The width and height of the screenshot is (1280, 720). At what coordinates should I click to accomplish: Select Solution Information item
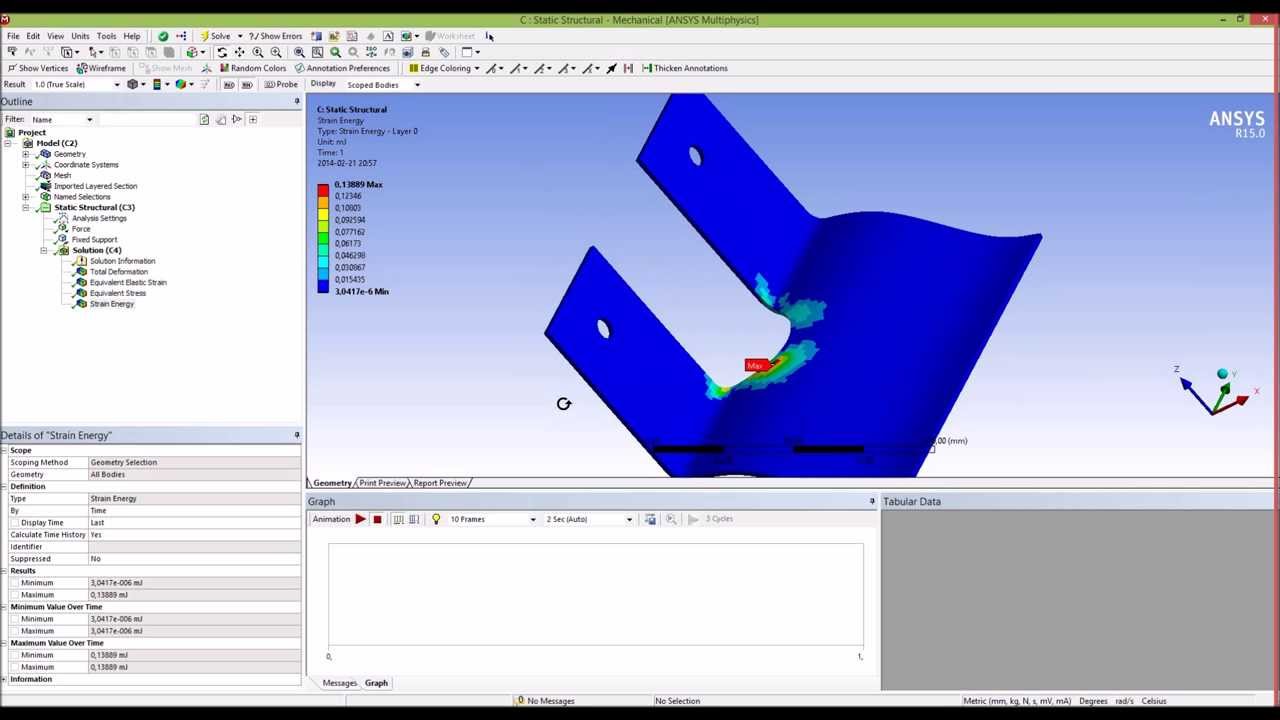[x=122, y=261]
